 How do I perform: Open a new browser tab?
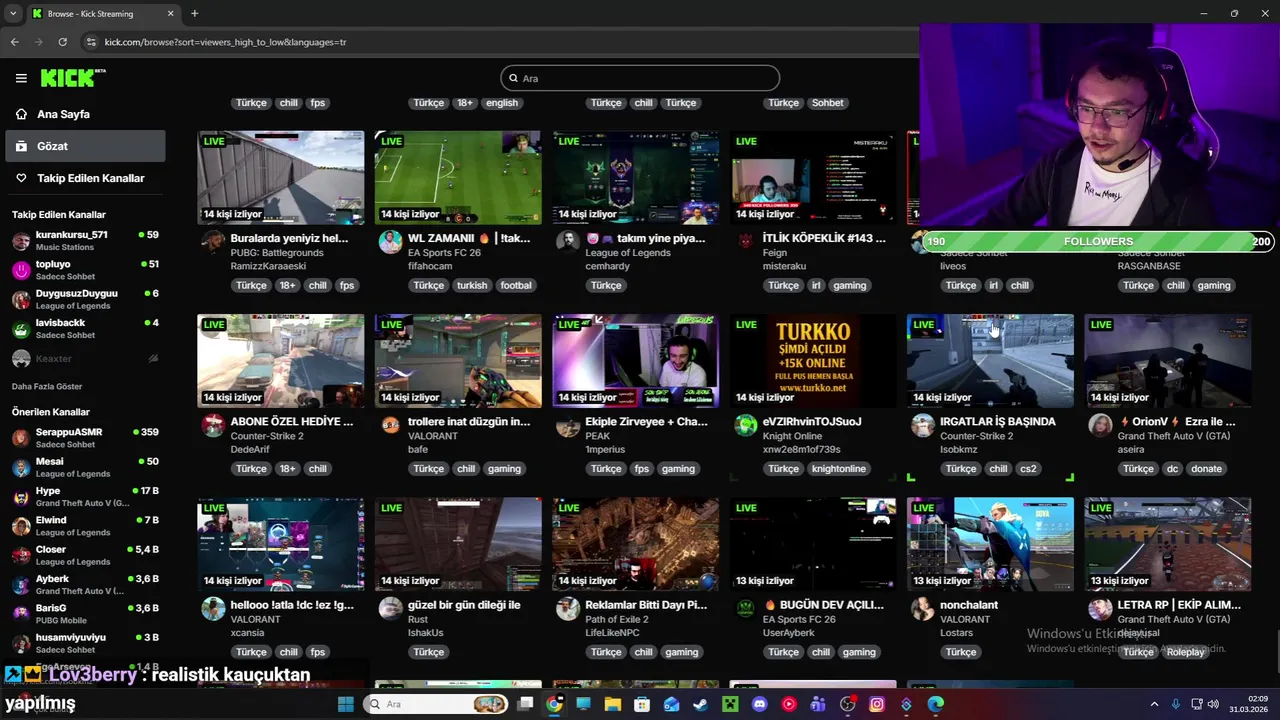194,13
